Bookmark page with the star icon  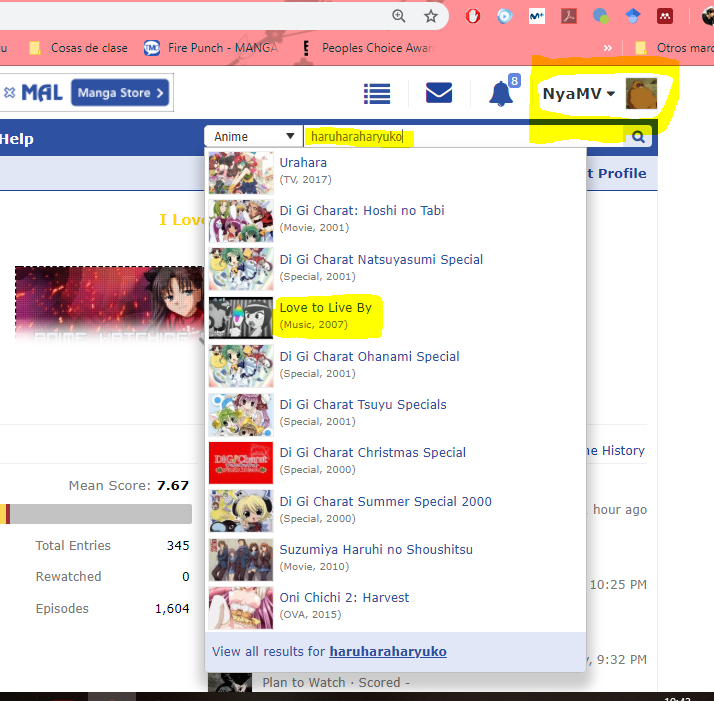pyautogui.click(x=431, y=16)
